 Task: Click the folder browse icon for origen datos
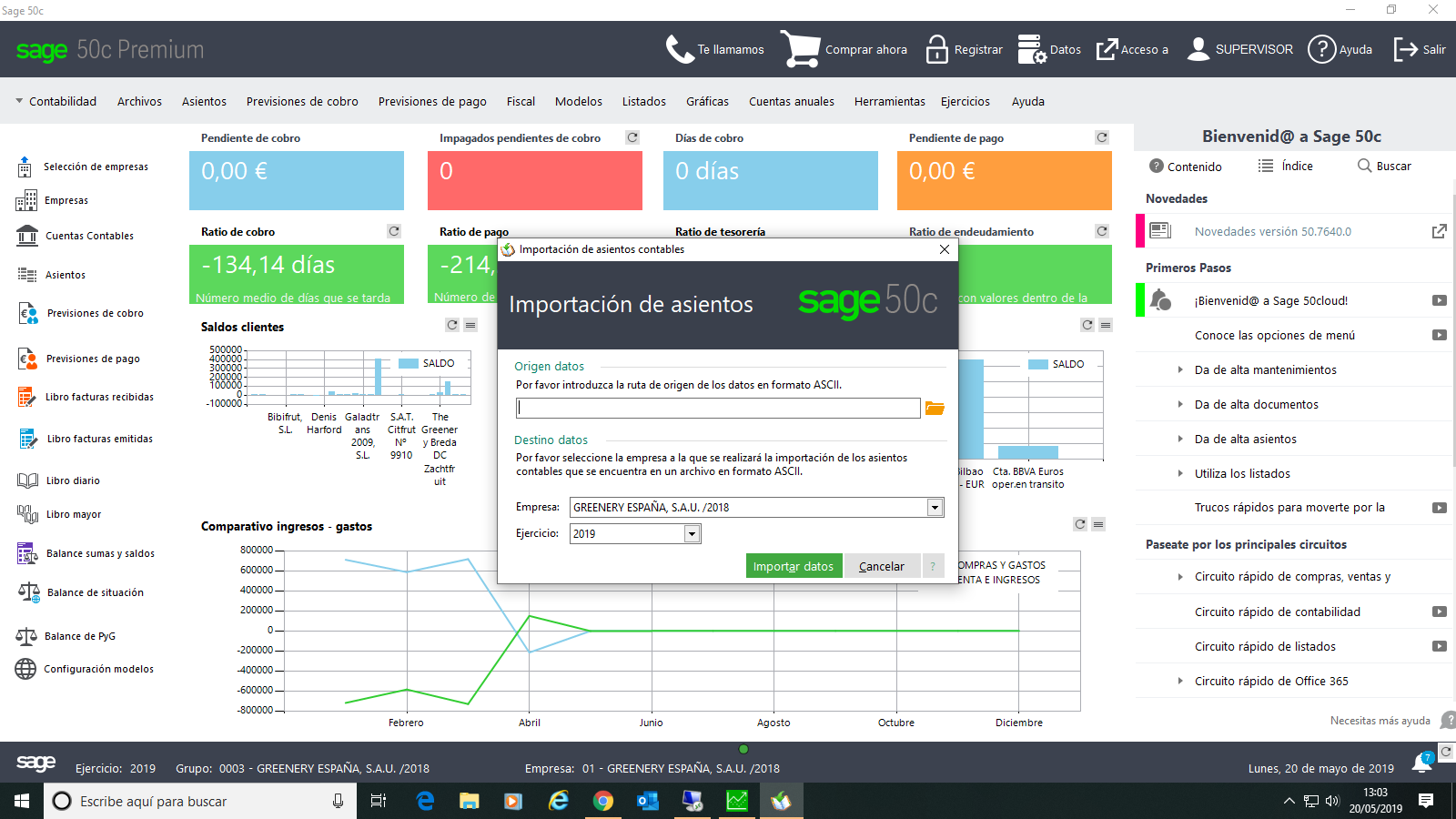point(935,409)
